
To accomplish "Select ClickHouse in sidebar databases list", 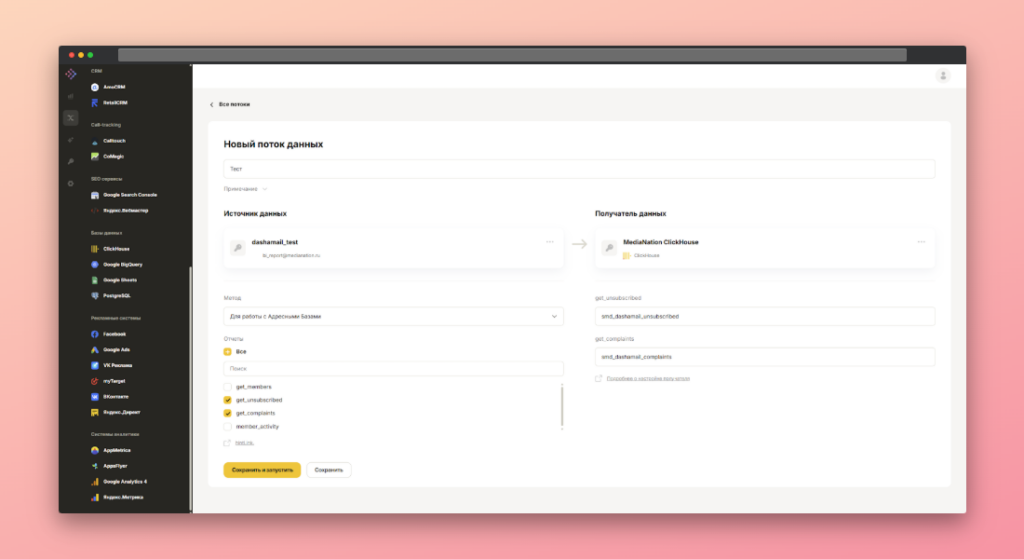I will (110, 249).
